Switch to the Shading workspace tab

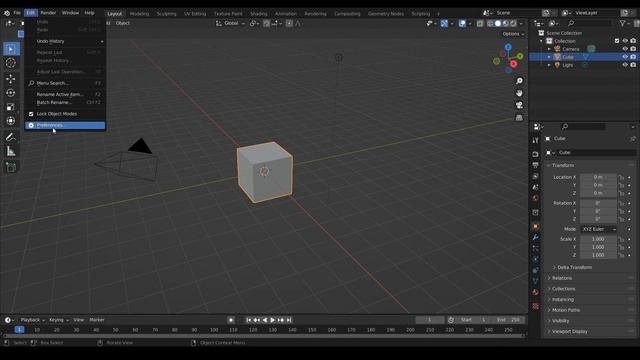pos(258,14)
